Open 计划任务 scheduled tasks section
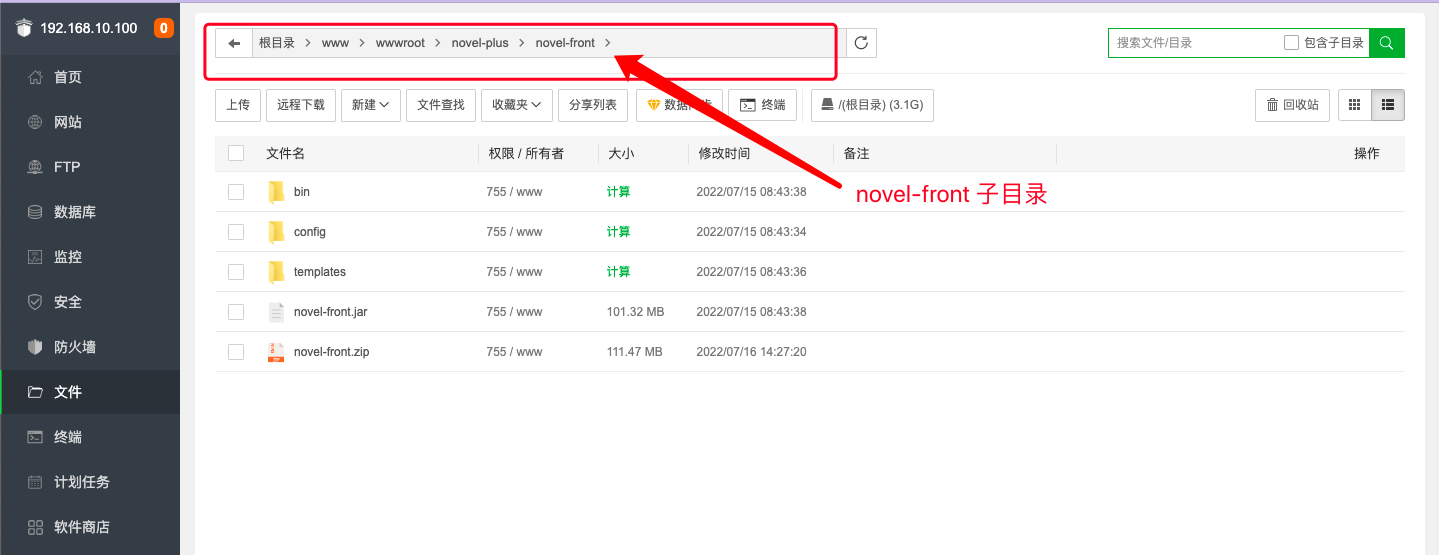 [x=90, y=482]
